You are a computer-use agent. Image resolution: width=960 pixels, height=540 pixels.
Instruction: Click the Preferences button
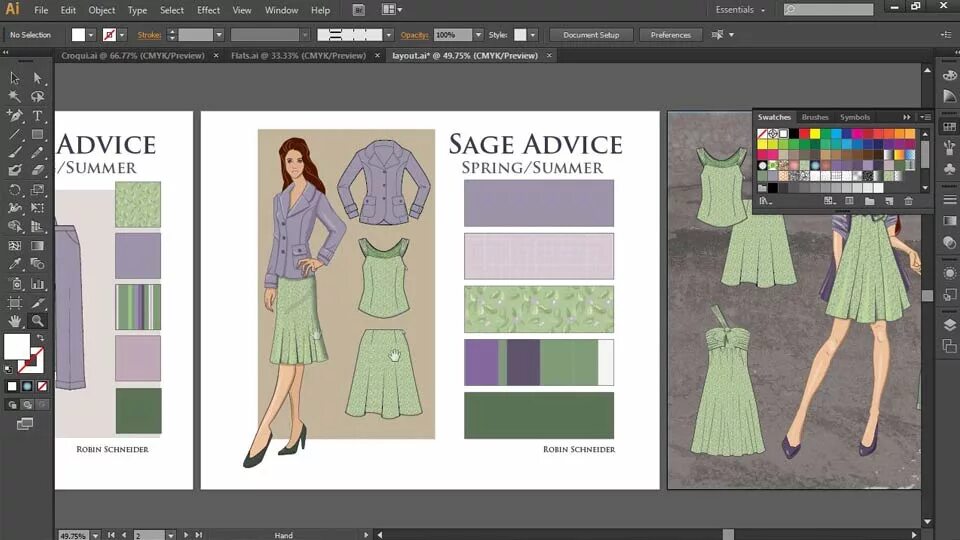tap(670, 35)
